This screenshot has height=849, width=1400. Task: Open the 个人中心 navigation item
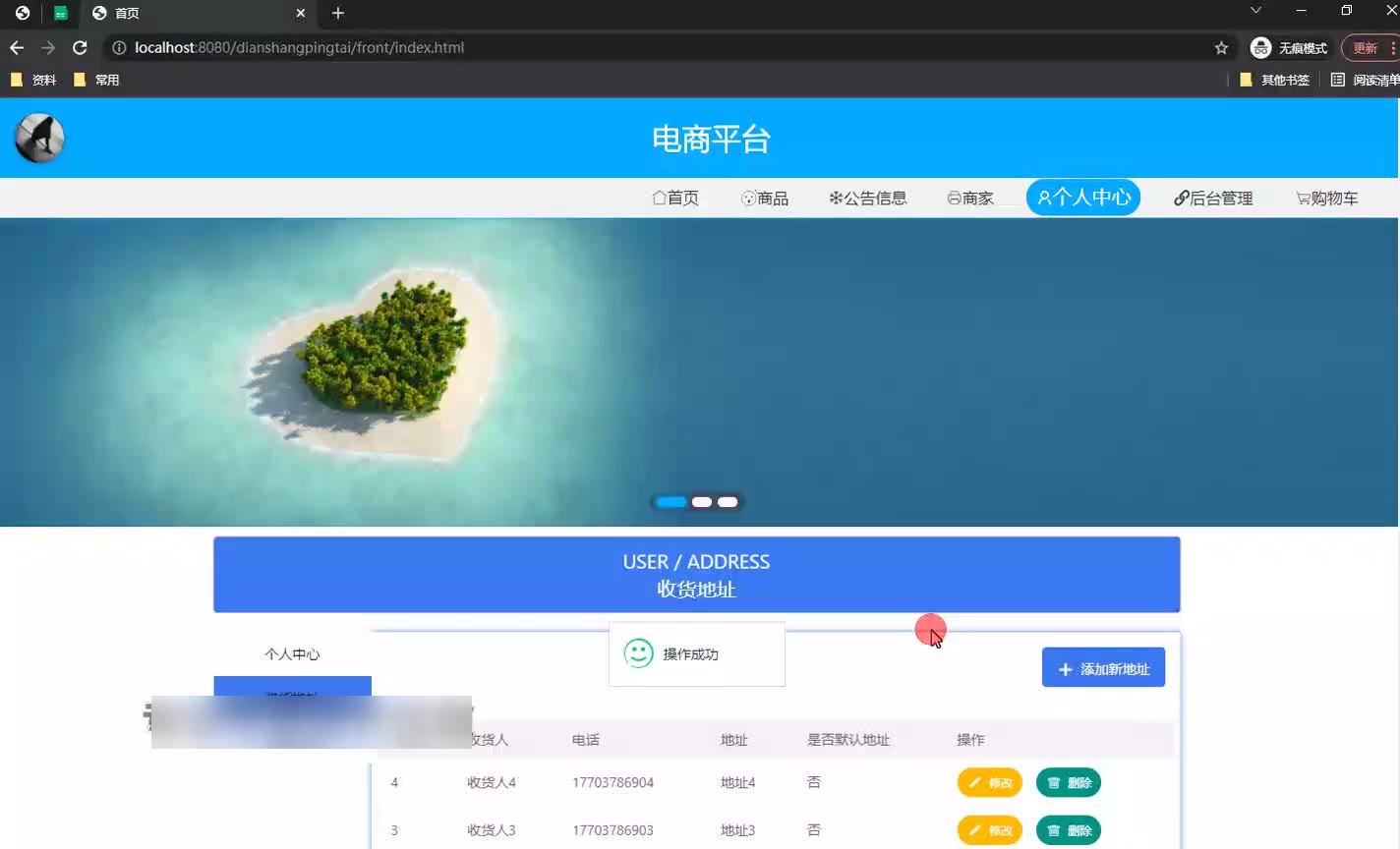point(1083,198)
